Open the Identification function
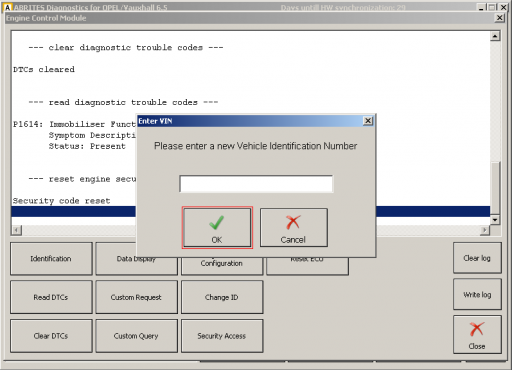The image size is (512, 370). tap(51, 259)
